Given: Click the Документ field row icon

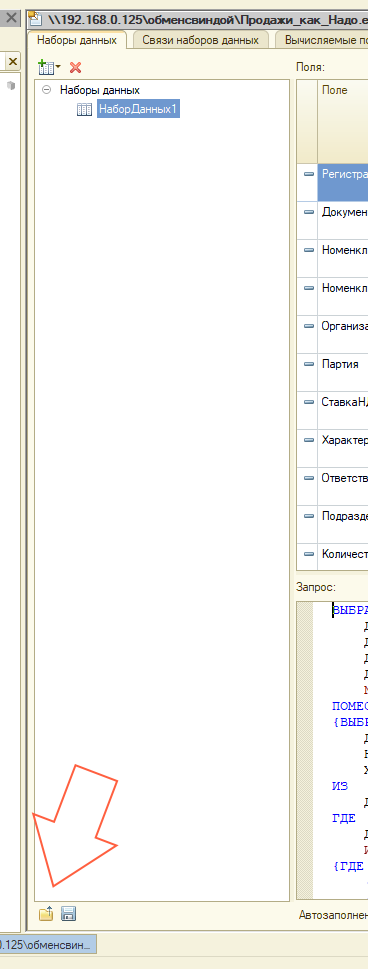Looking at the screenshot, I should point(309,211).
